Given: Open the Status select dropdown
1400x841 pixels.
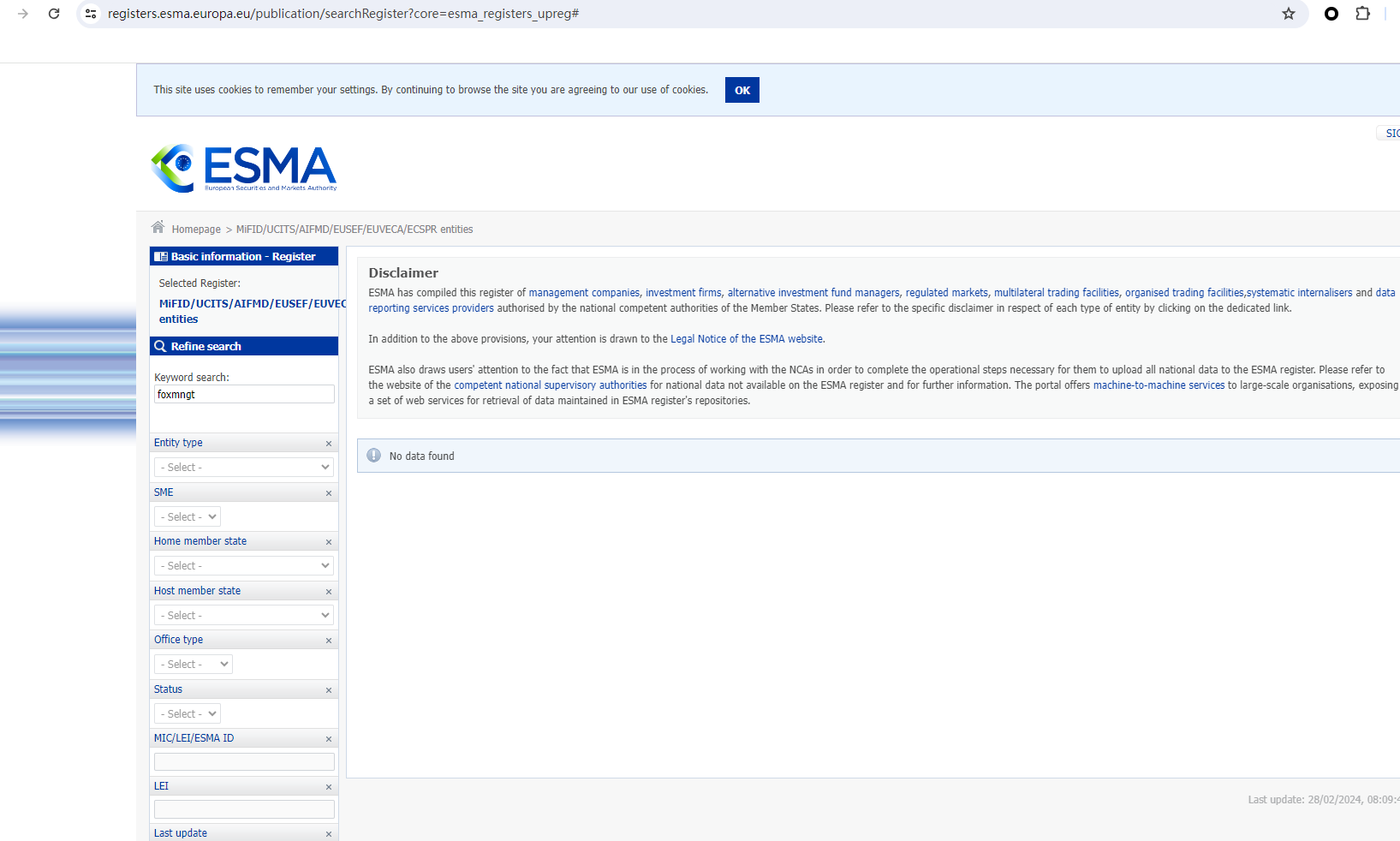Looking at the screenshot, I should [188, 714].
